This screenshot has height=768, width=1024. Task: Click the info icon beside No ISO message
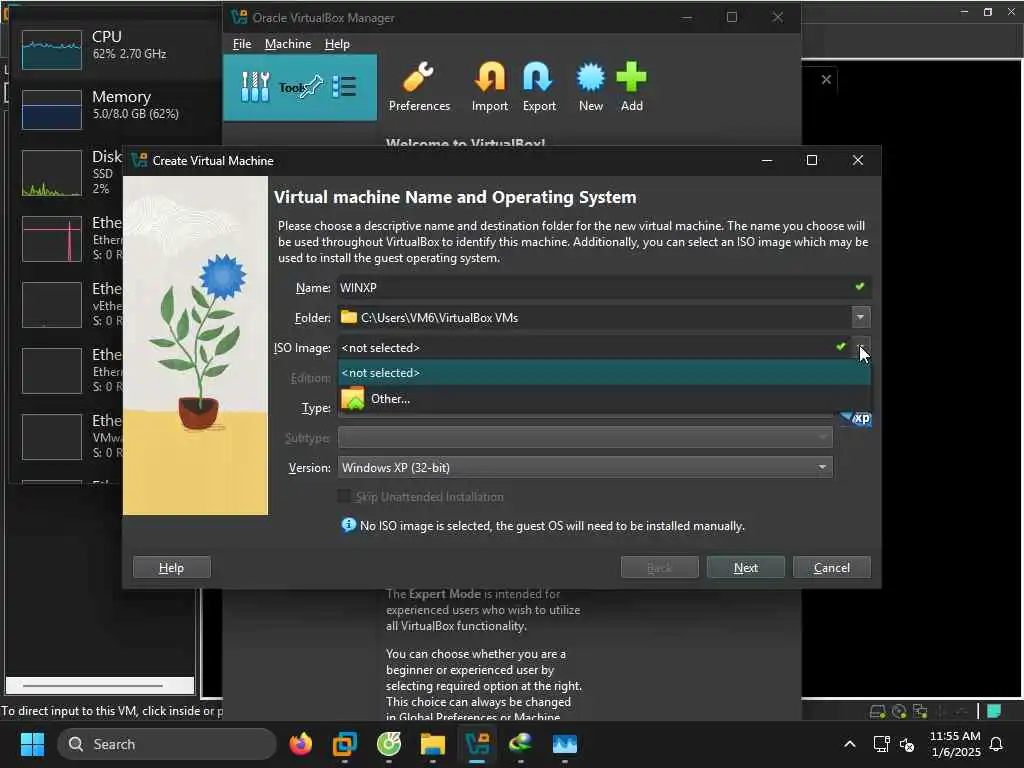349,524
